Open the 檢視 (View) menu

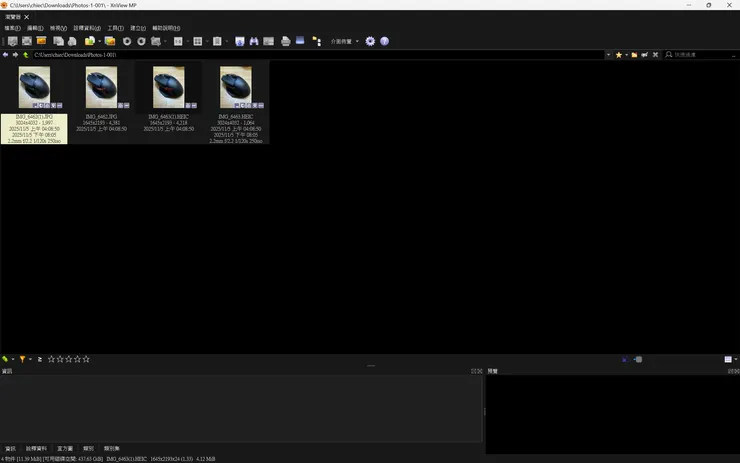click(x=59, y=28)
